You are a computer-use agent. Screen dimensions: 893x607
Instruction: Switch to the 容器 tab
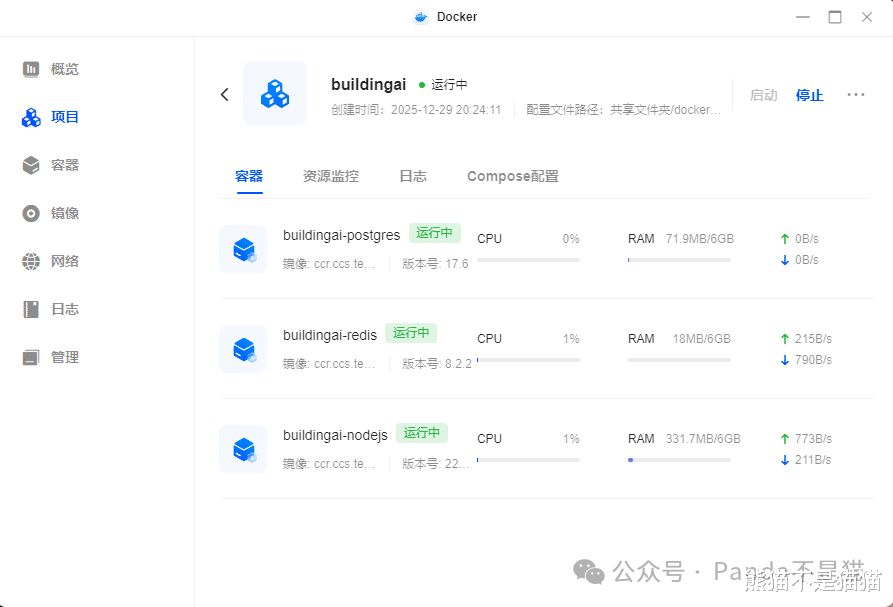[249, 177]
